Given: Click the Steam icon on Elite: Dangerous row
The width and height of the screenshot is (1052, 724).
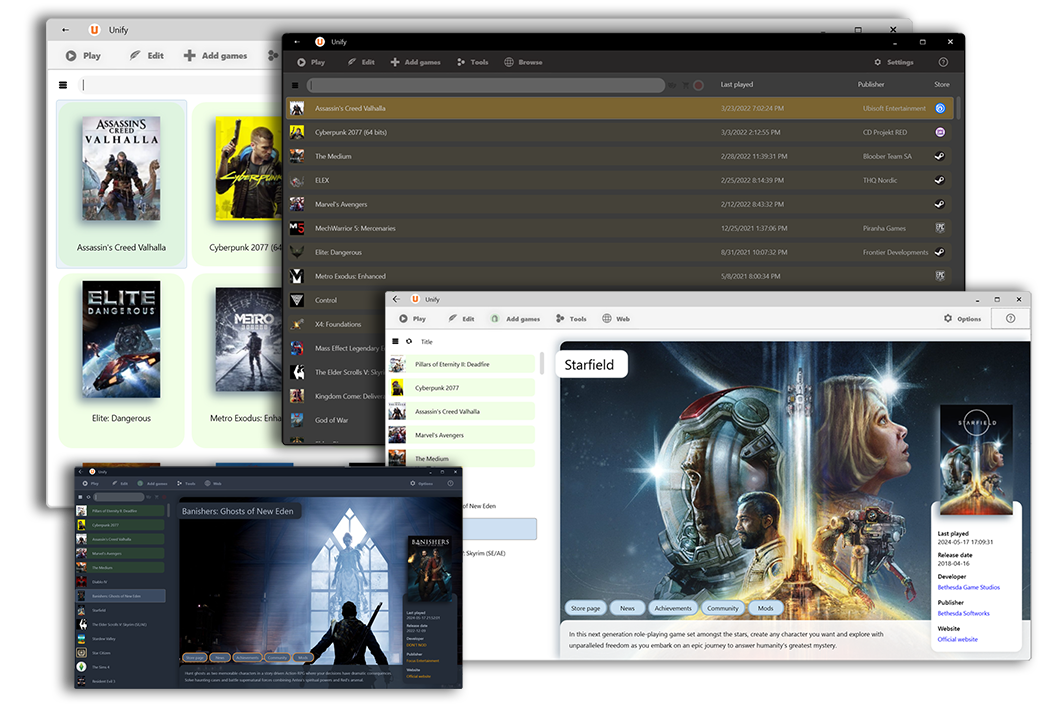Looking at the screenshot, I should point(940,252).
